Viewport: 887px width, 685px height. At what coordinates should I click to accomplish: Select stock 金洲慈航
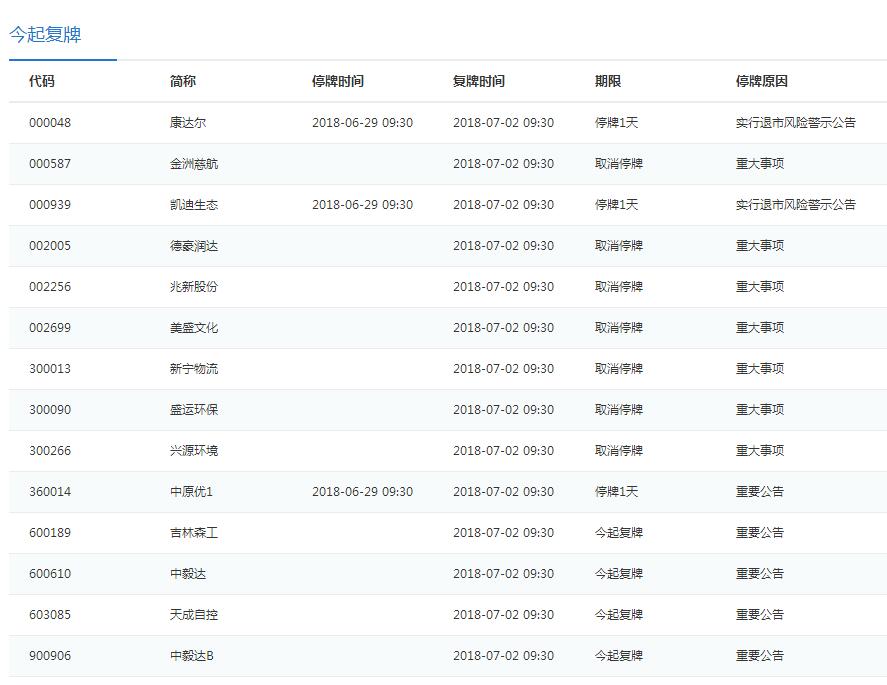pos(194,164)
